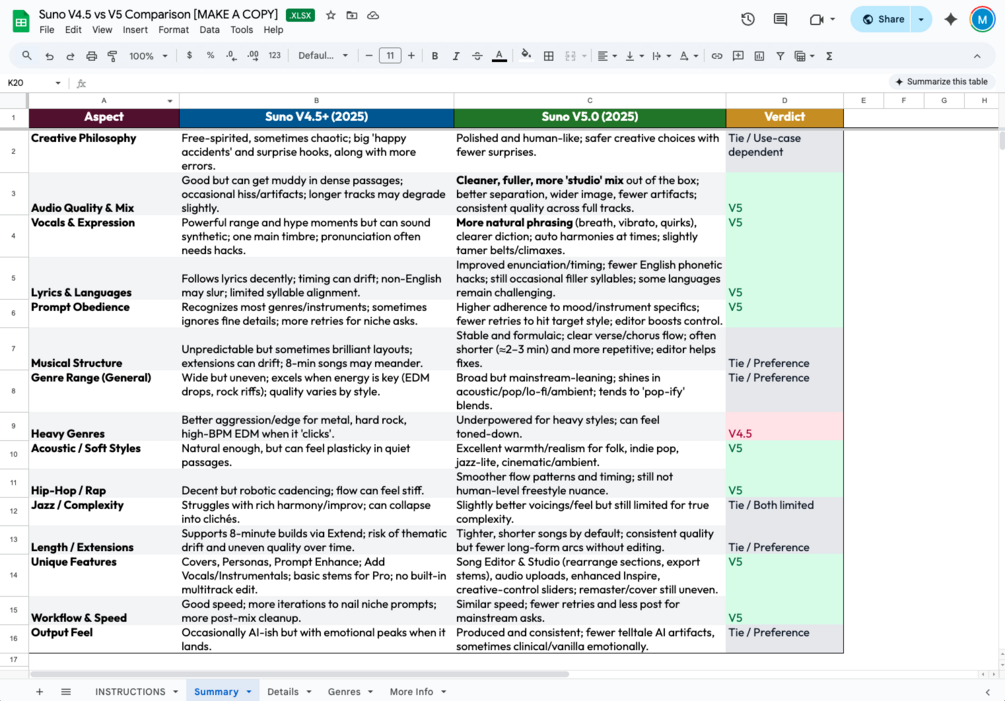Open the Gemini sparkle assistant
The image size is (1005, 701).
pos(951,19)
